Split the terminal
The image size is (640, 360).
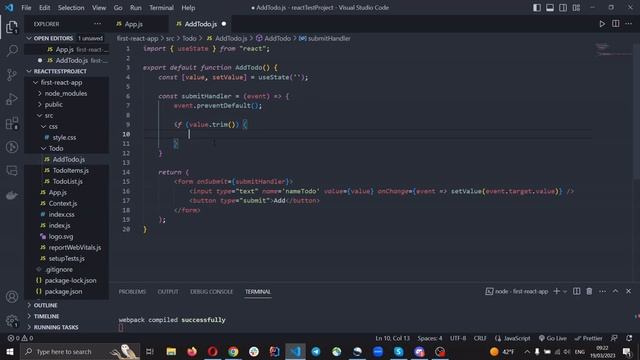576,291
